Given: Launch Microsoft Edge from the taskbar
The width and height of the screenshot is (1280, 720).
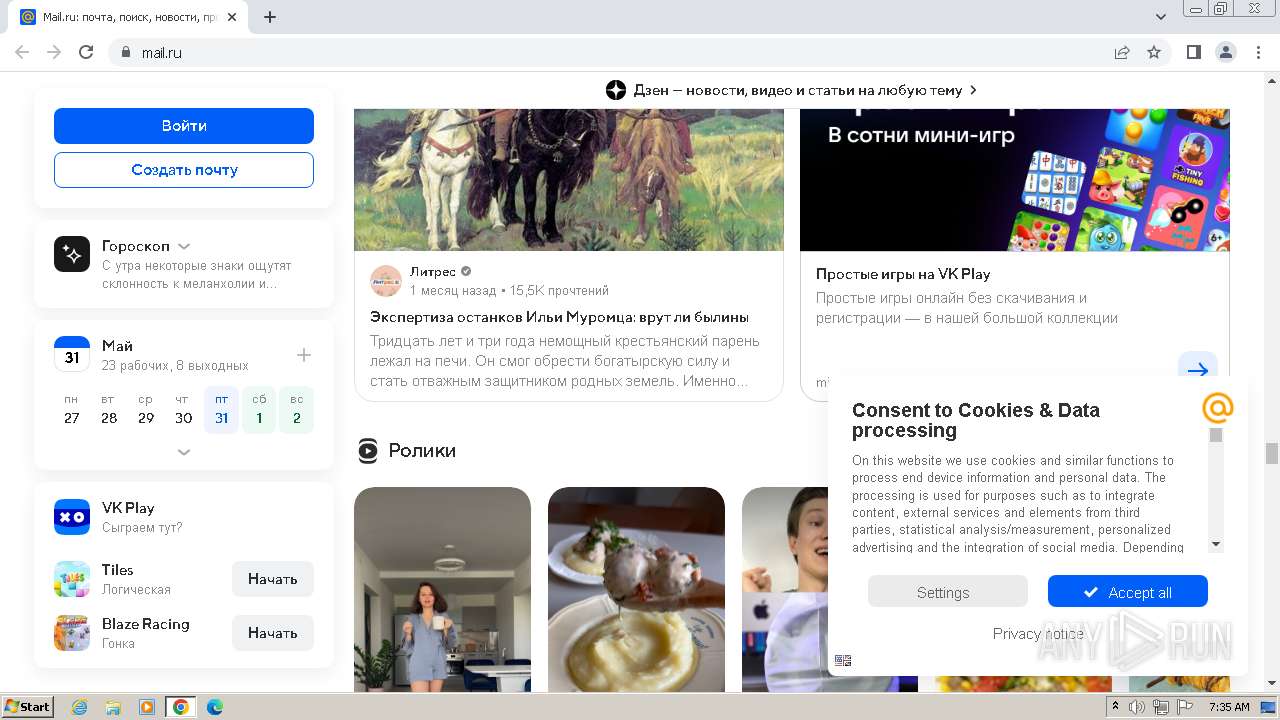Looking at the screenshot, I should 214,707.
